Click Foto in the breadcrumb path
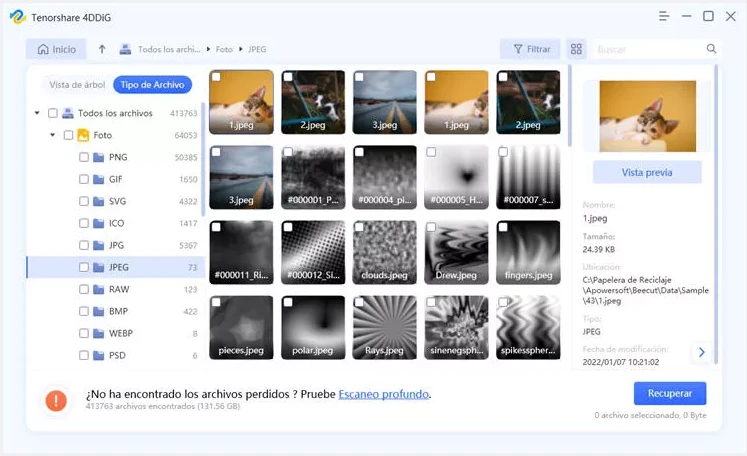 224,49
